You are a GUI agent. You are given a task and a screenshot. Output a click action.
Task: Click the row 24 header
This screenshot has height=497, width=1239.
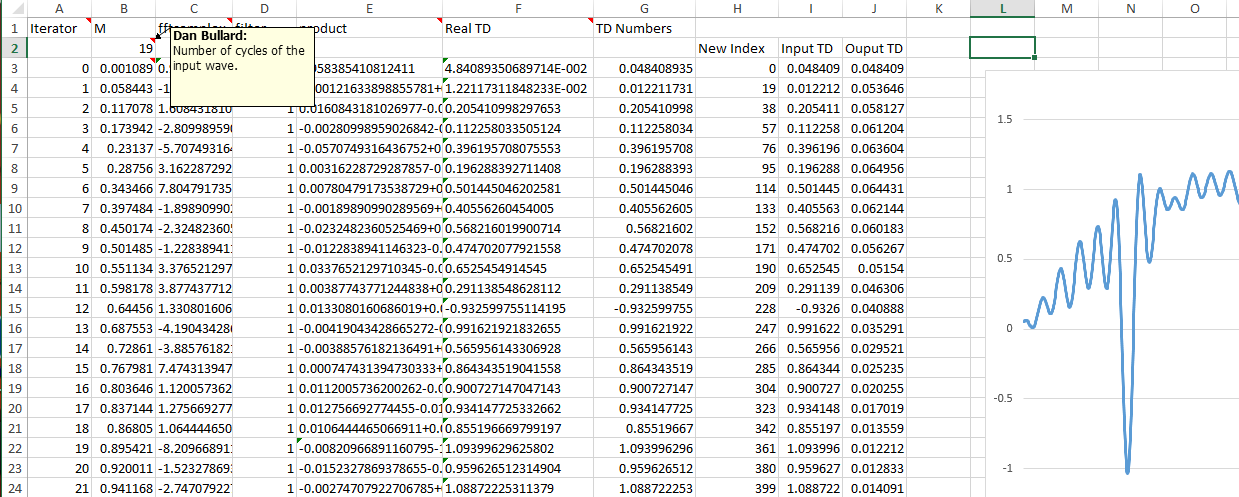pyautogui.click(x=13, y=488)
